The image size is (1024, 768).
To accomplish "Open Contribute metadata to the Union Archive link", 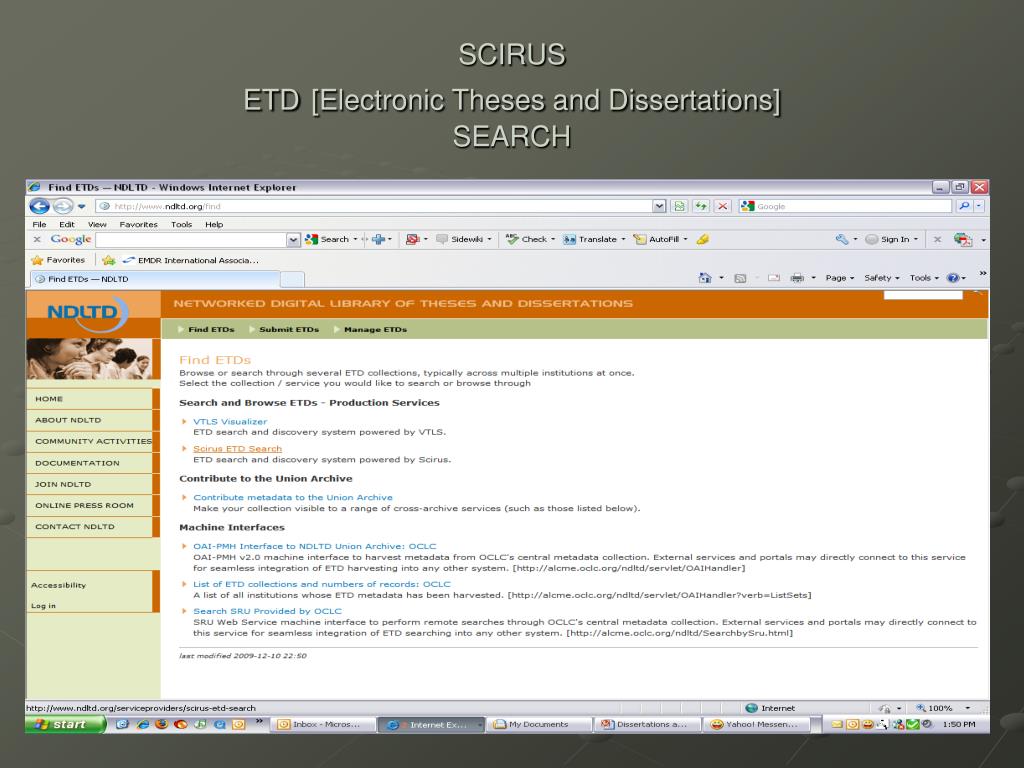I will [293, 498].
